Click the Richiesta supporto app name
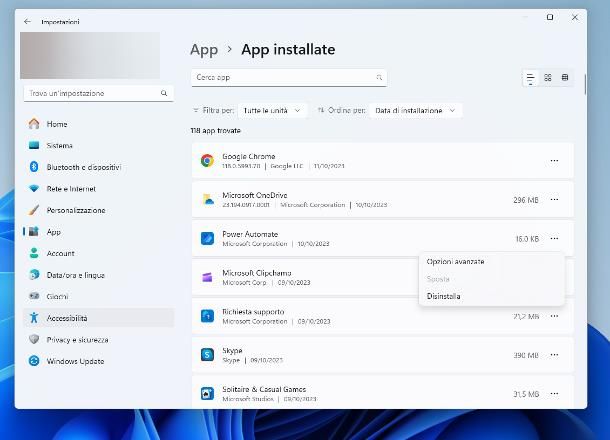This screenshot has width=610, height=440. [253, 312]
